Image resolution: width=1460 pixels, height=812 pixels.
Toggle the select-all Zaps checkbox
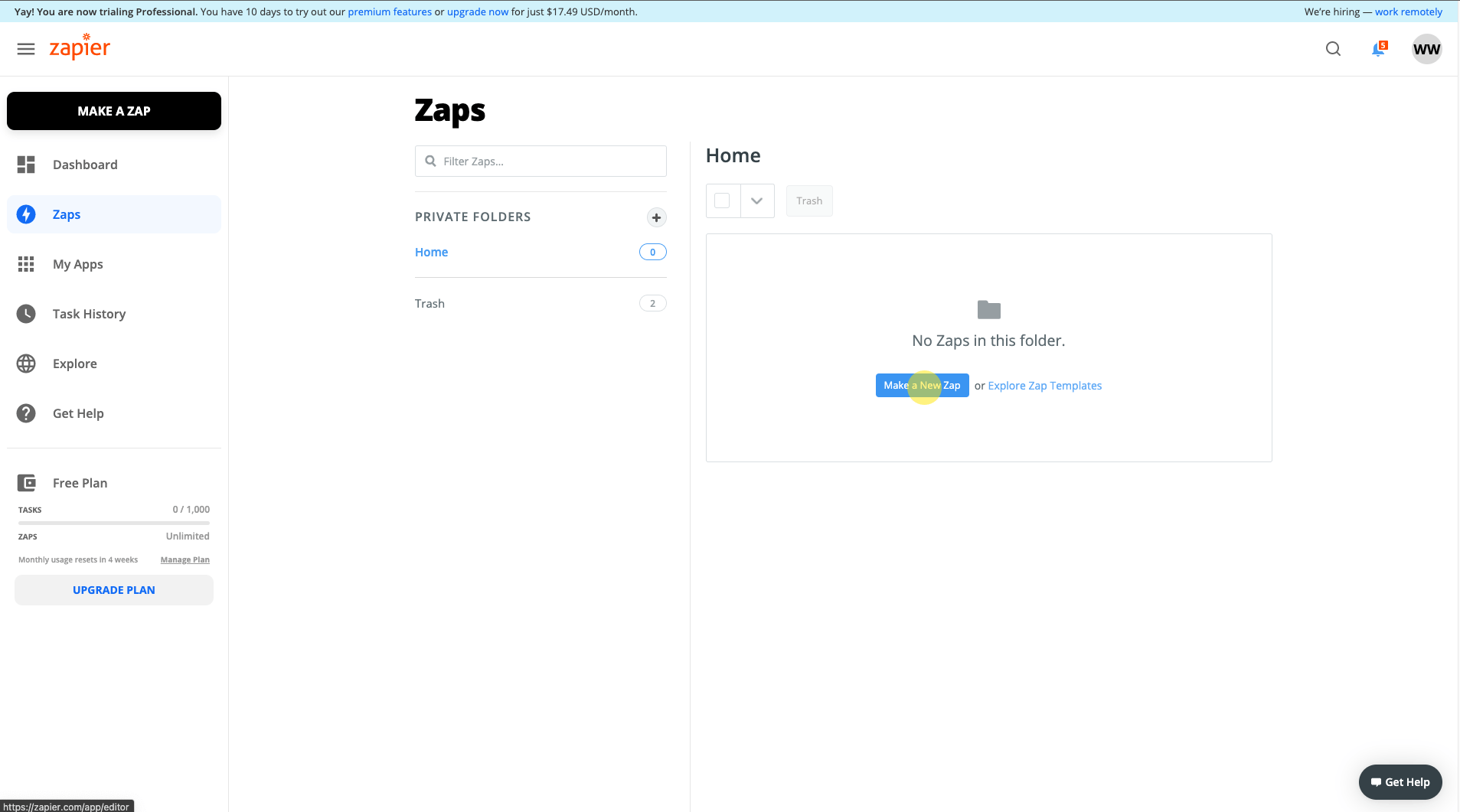722,201
